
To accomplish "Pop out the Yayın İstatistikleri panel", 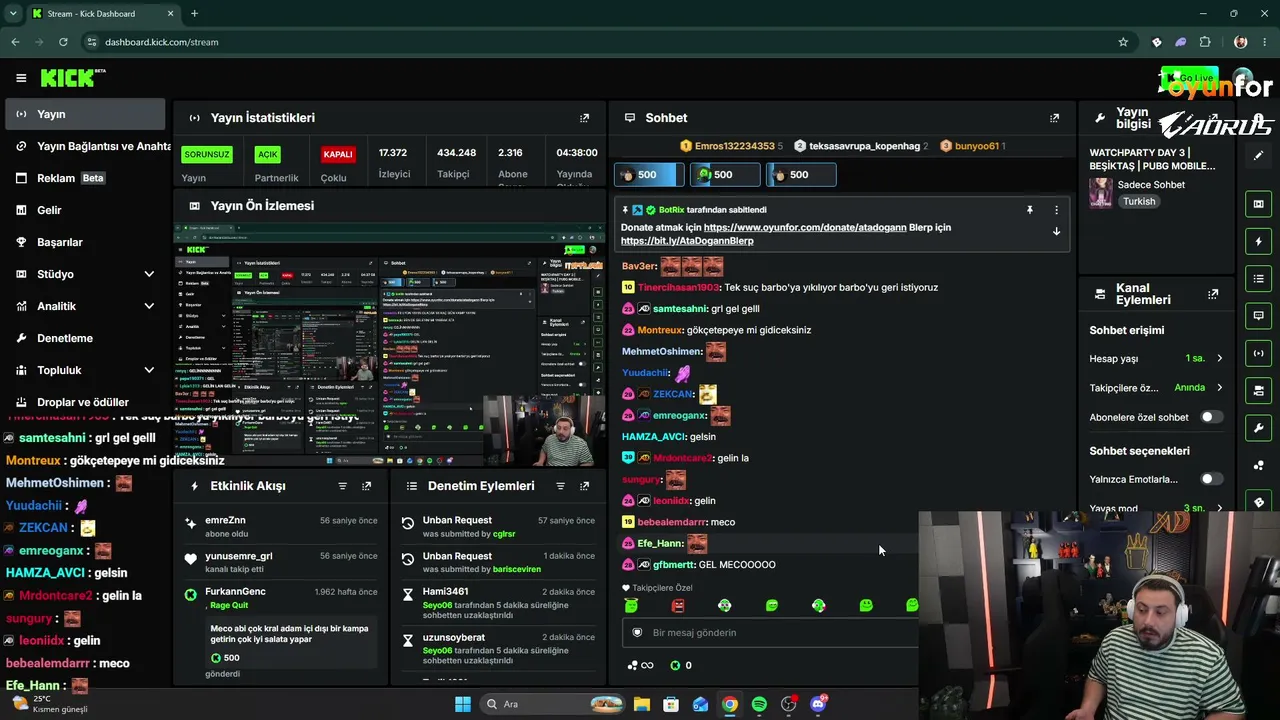I will [585, 118].
